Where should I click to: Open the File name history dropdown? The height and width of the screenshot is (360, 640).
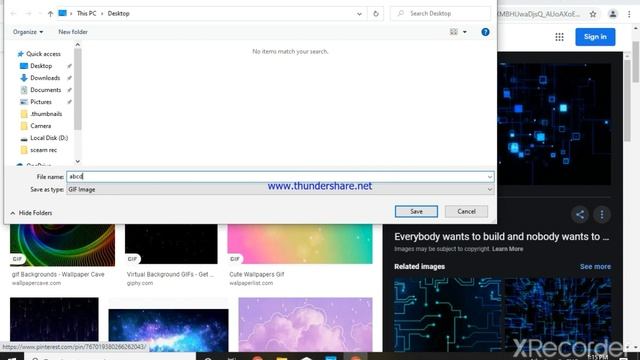click(489, 177)
